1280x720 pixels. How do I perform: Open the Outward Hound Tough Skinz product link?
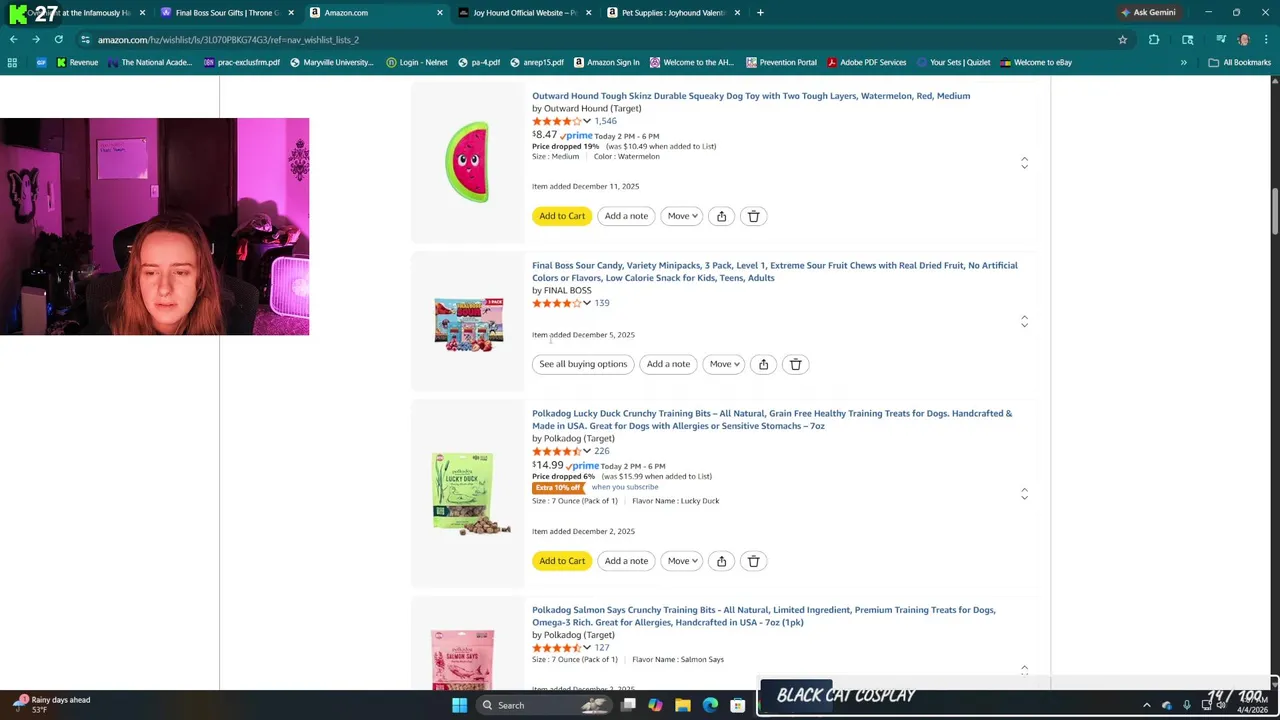pos(751,96)
